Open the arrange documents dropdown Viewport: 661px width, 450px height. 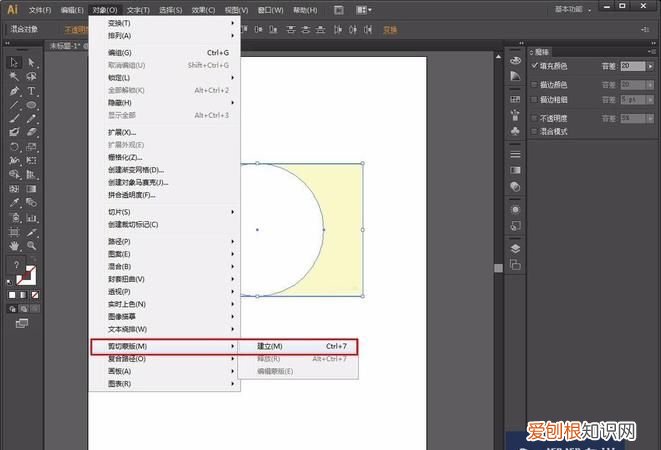363,10
